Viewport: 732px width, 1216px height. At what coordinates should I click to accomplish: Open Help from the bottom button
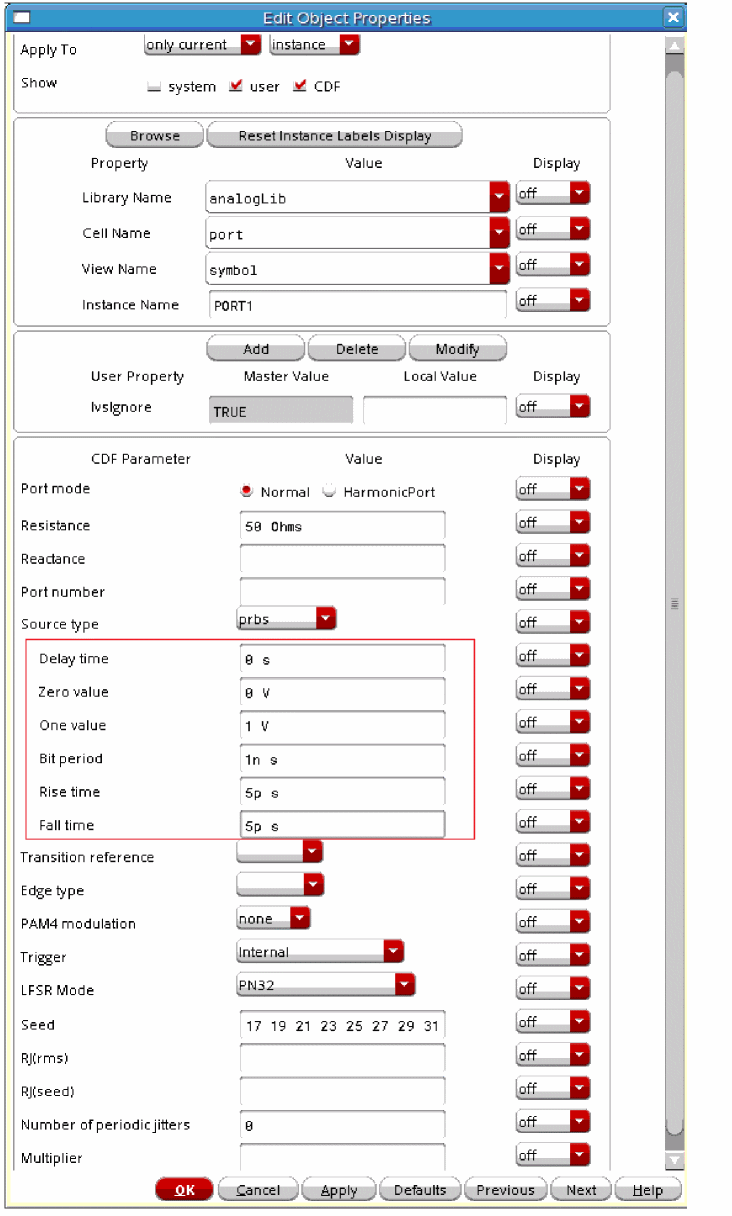[x=648, y=1190]
